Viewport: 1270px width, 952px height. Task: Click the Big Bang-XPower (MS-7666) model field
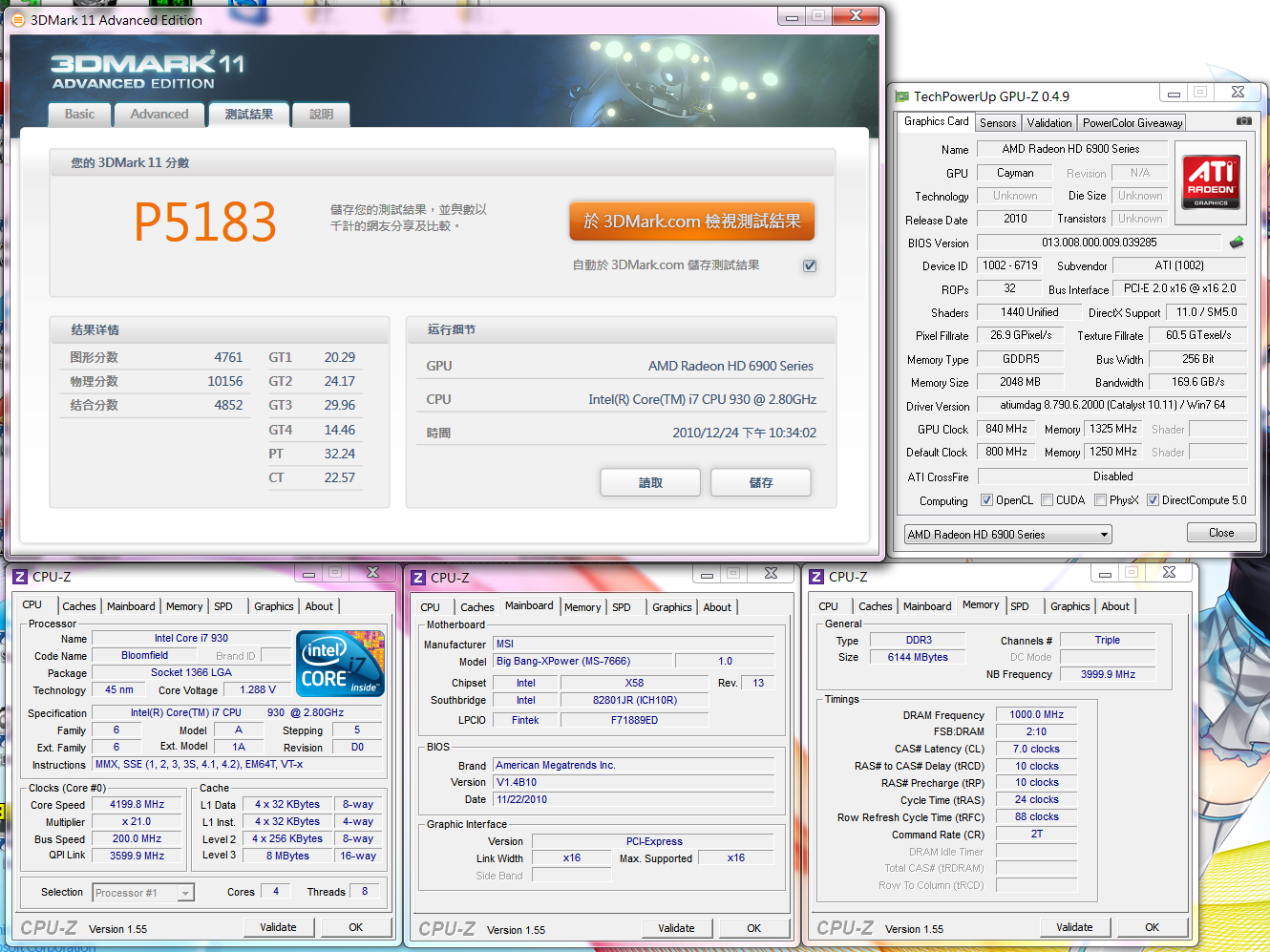[x=583, y=661]
